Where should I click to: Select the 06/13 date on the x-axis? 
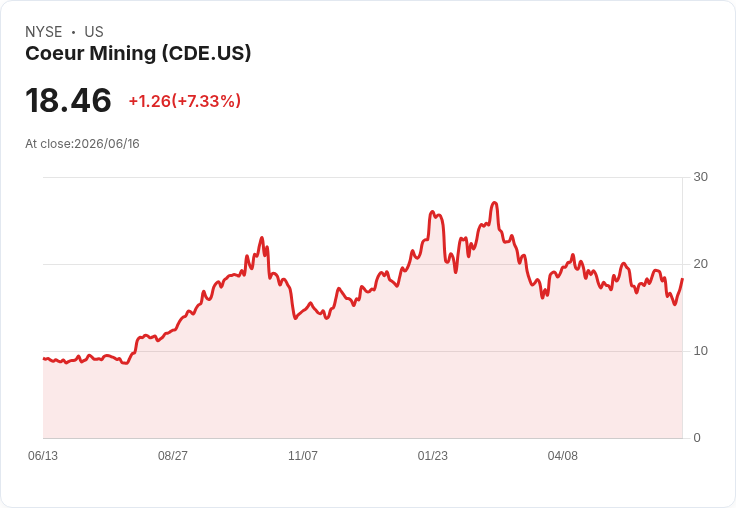pyautogui.click(x=43, y=456)
